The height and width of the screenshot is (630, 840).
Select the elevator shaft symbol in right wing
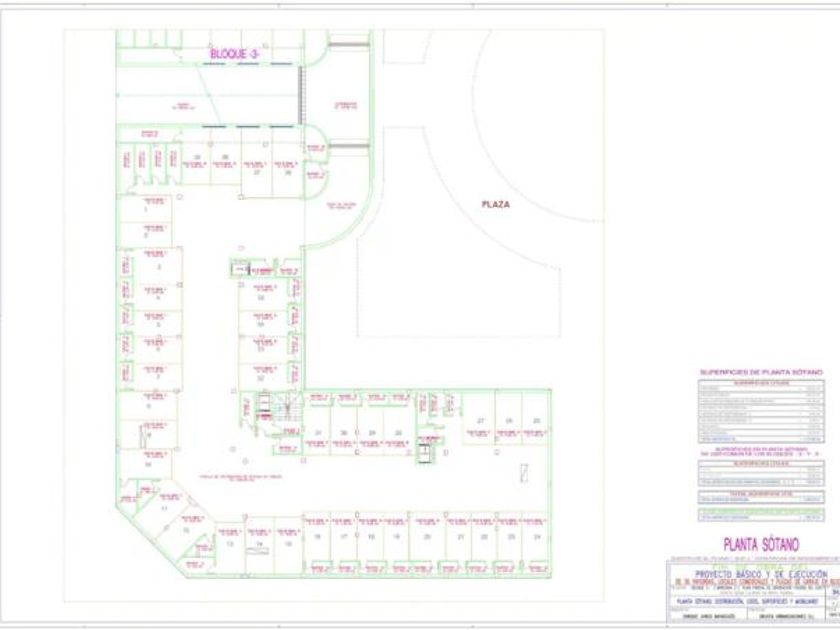[424, 453]
